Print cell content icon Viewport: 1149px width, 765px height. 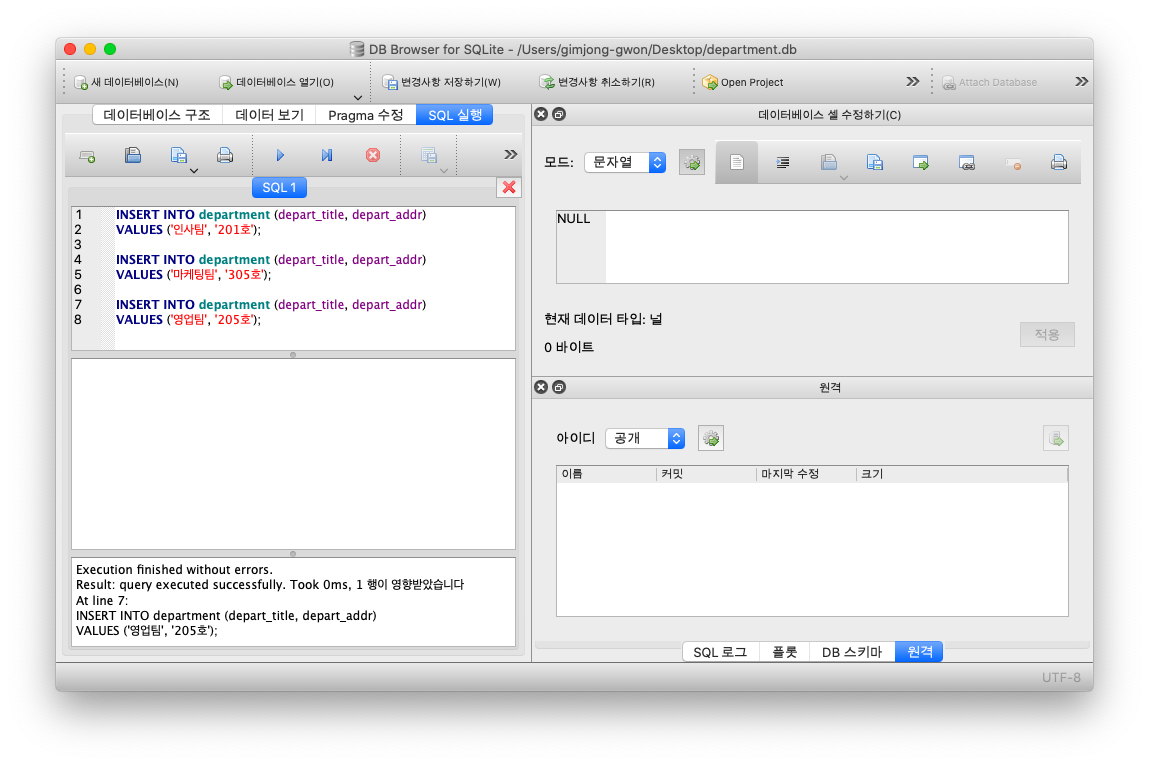coord(1059,163)
